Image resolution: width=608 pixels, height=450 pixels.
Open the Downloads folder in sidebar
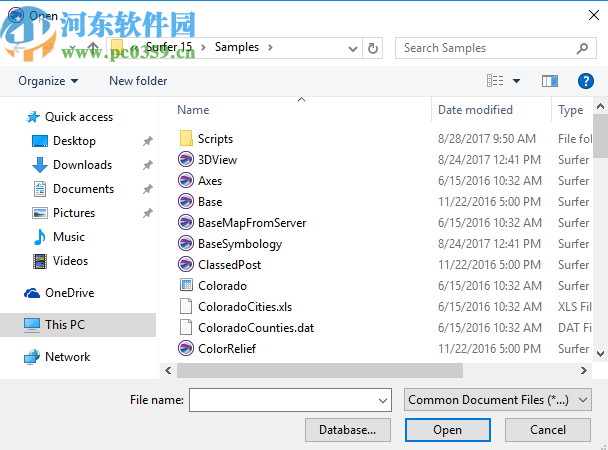pyautogui.click(x=82, y=165)
